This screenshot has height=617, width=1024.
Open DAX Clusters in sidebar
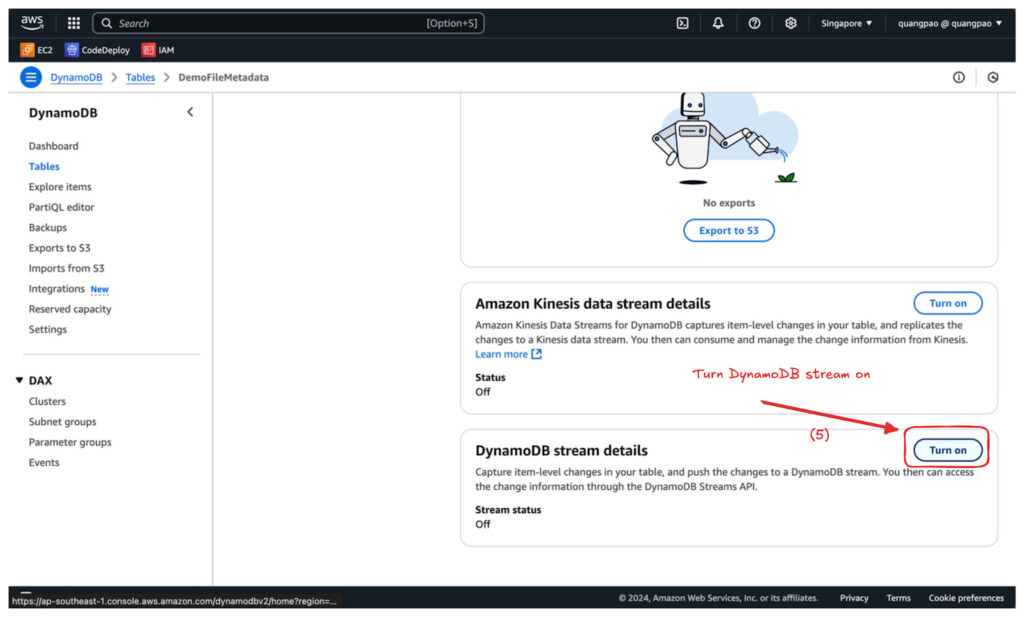coord(47,401)
